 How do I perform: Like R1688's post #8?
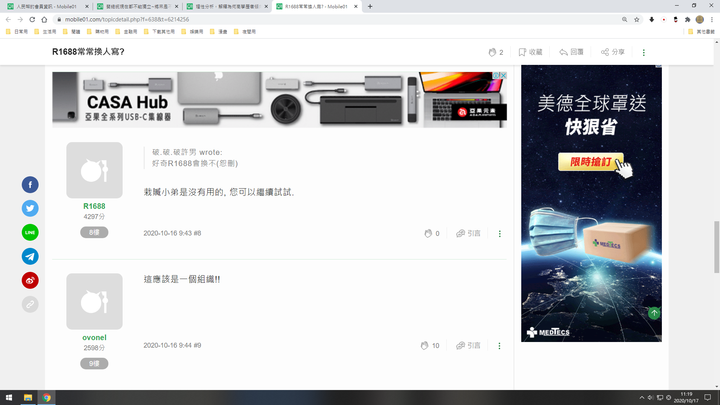tap(432, 233)
